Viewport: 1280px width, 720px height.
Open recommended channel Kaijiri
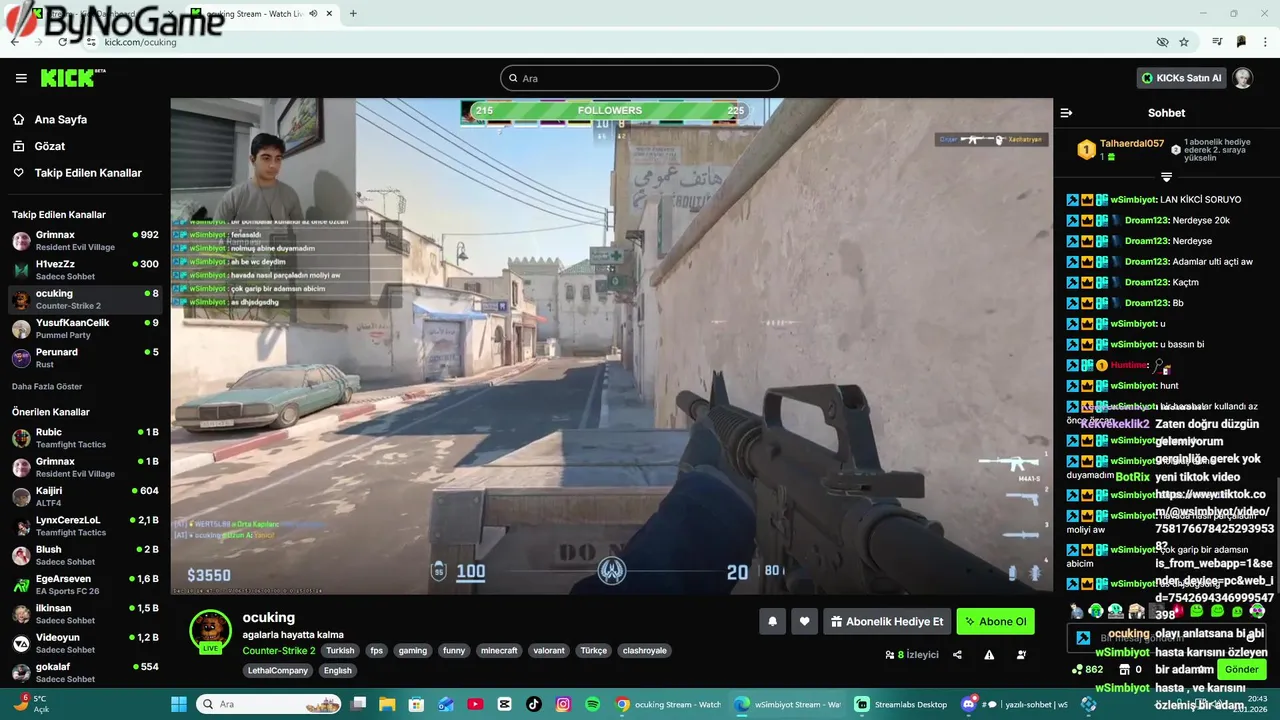coord(85,496)
